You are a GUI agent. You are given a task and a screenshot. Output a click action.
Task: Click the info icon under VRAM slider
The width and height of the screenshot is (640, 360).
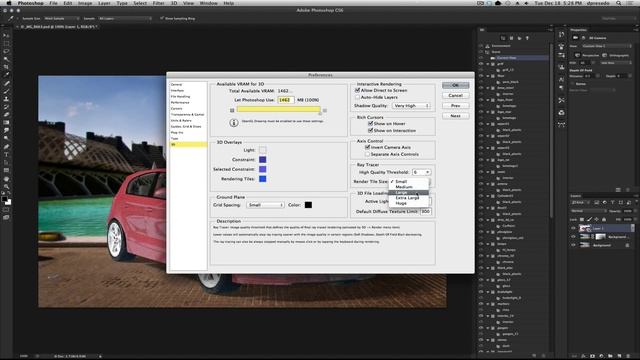click(x=233, y=122)
